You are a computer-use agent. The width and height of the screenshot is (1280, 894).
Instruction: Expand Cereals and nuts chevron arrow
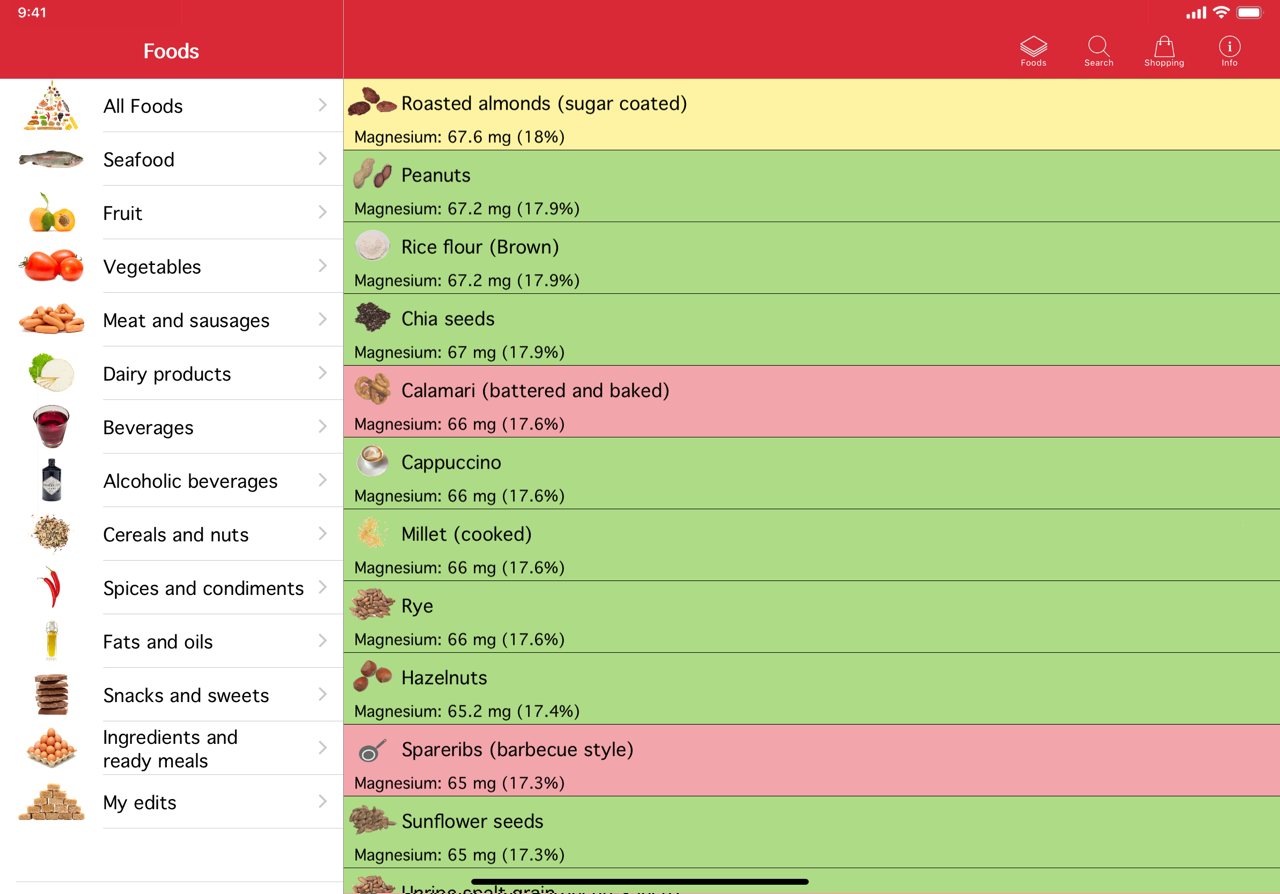pos(322,533)
